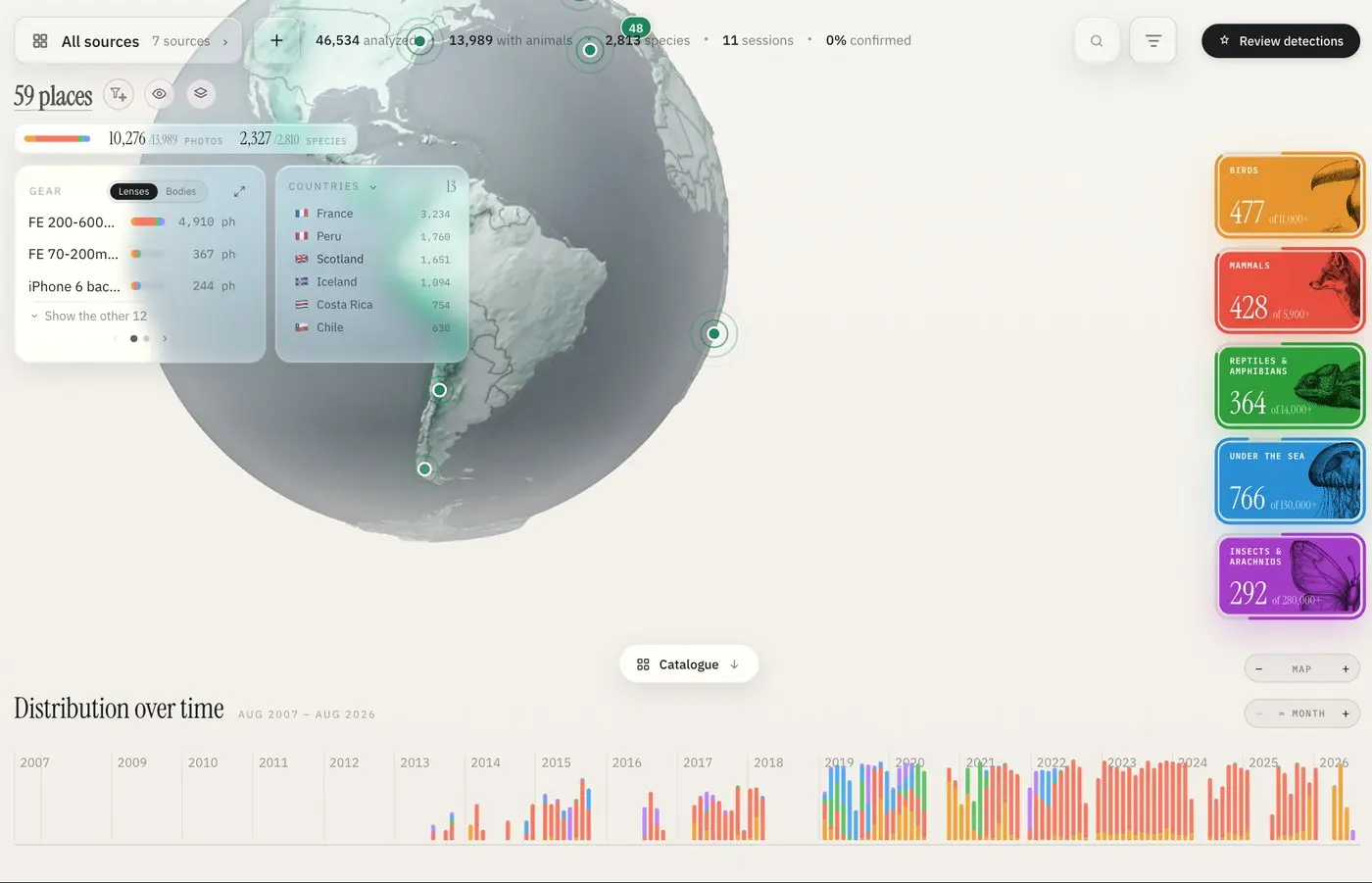1372x883 pixels.
Task: Toggle the eye visibility icon
Action: pyautogui.click(x=159, y=94)
